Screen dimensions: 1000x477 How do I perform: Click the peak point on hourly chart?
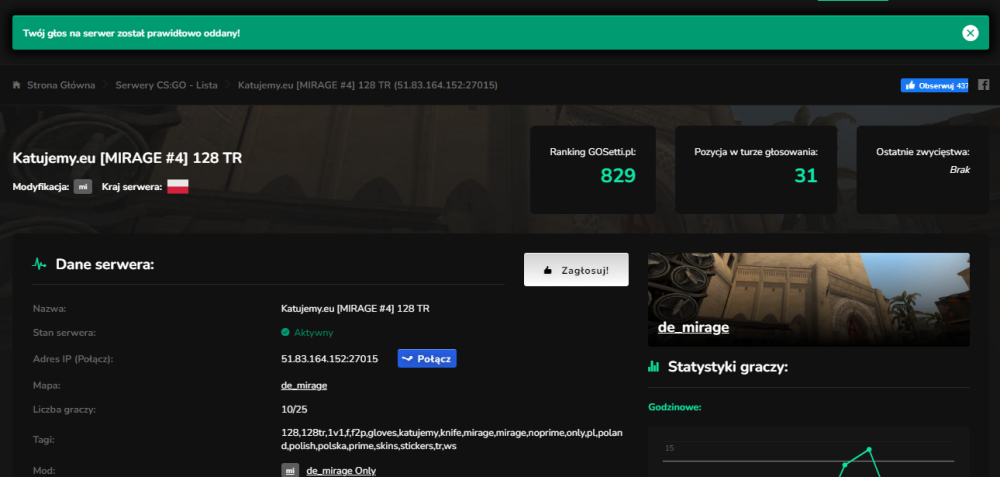click(x=869, y=450)
